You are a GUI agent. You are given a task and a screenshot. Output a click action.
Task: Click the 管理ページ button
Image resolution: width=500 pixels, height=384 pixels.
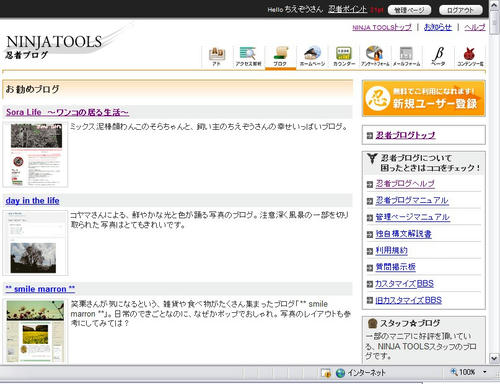pyautogui.click(x=409, y=10)
